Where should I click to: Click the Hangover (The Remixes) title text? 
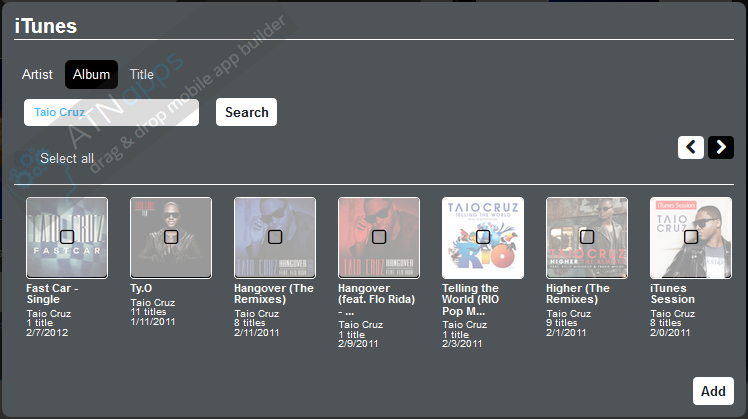point(274,294)
